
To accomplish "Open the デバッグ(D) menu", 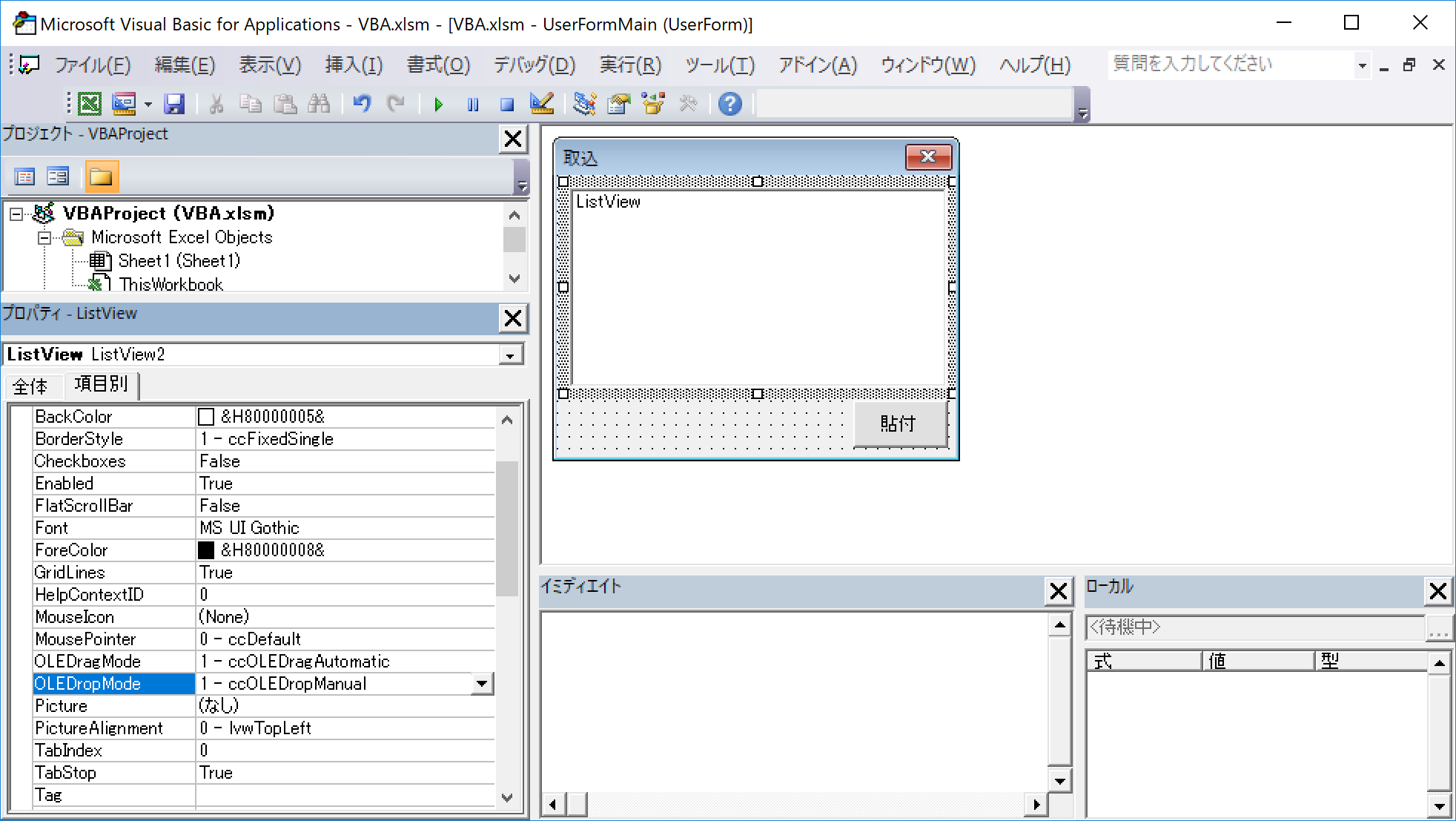I will click(535, 65).
